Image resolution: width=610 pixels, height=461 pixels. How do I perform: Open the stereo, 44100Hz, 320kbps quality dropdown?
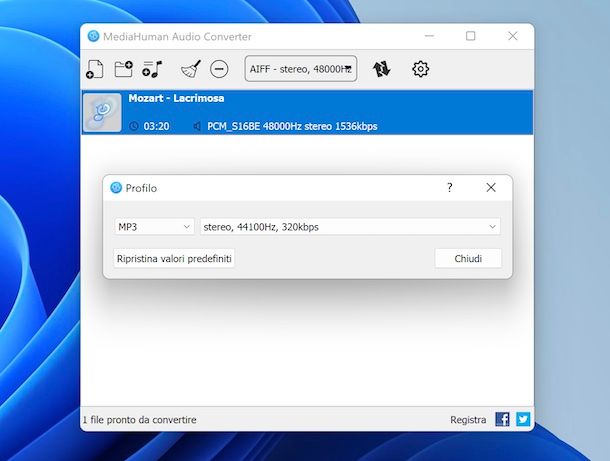click(x=350, y=227)
